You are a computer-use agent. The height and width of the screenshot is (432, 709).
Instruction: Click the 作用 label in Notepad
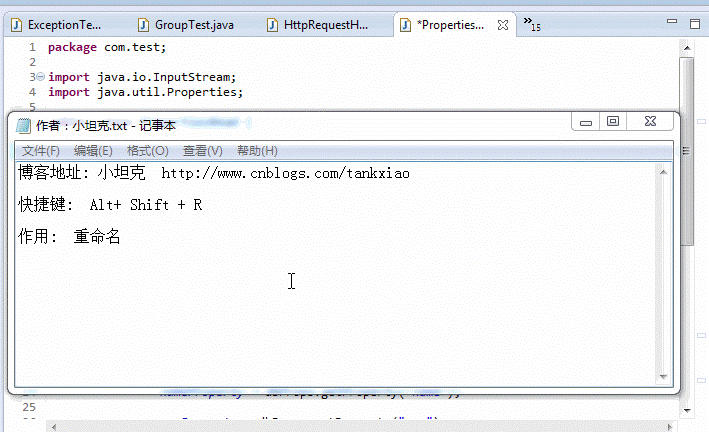tap(33, 236)
